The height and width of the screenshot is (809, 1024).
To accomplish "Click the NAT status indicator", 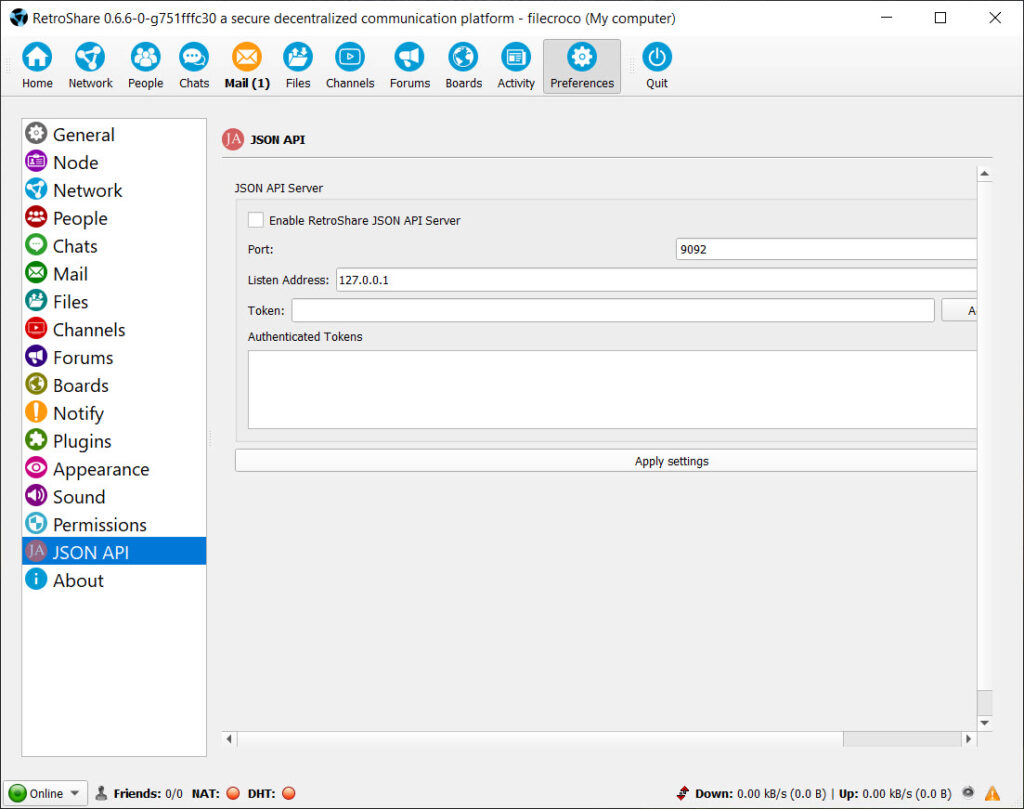I will [x=232, y=793].
